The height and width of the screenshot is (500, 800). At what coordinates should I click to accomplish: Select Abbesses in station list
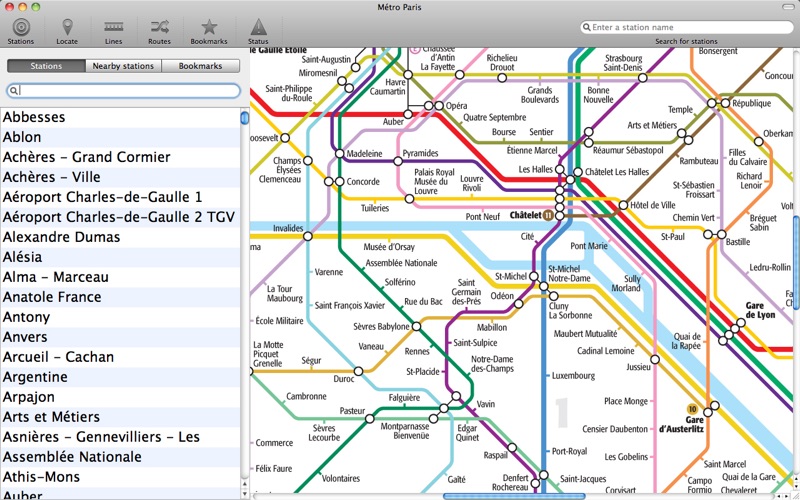click(x=120, y=117)
